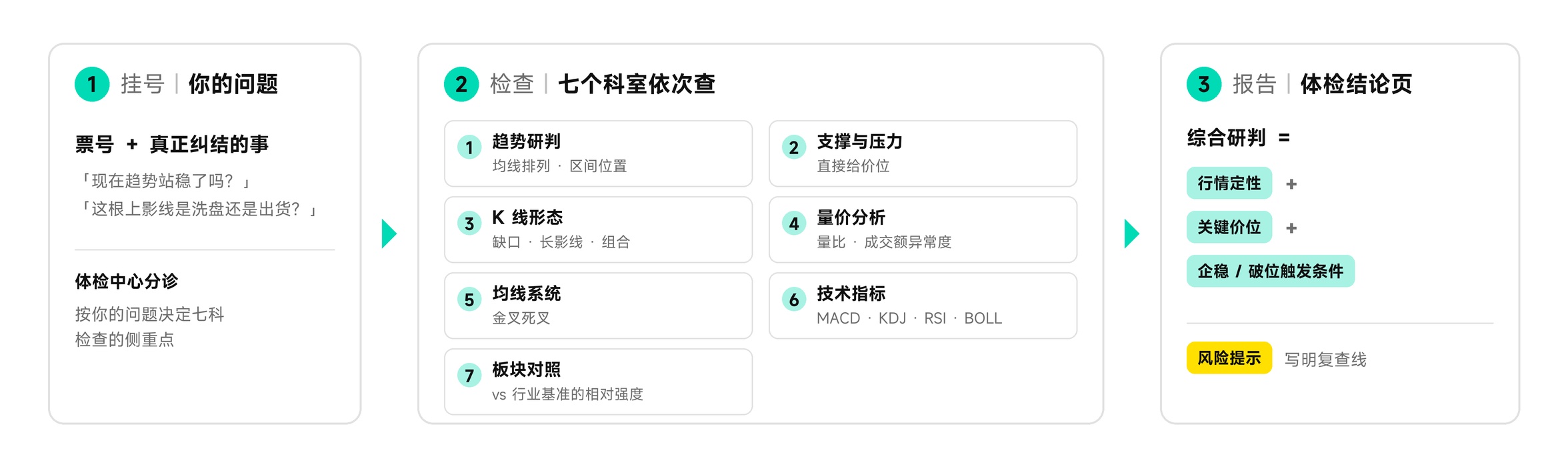The width and height of the screenshot is (1568, 467).
Task: Select the number 7 badge of 板块对照
Action: click(x=469, y=376)
